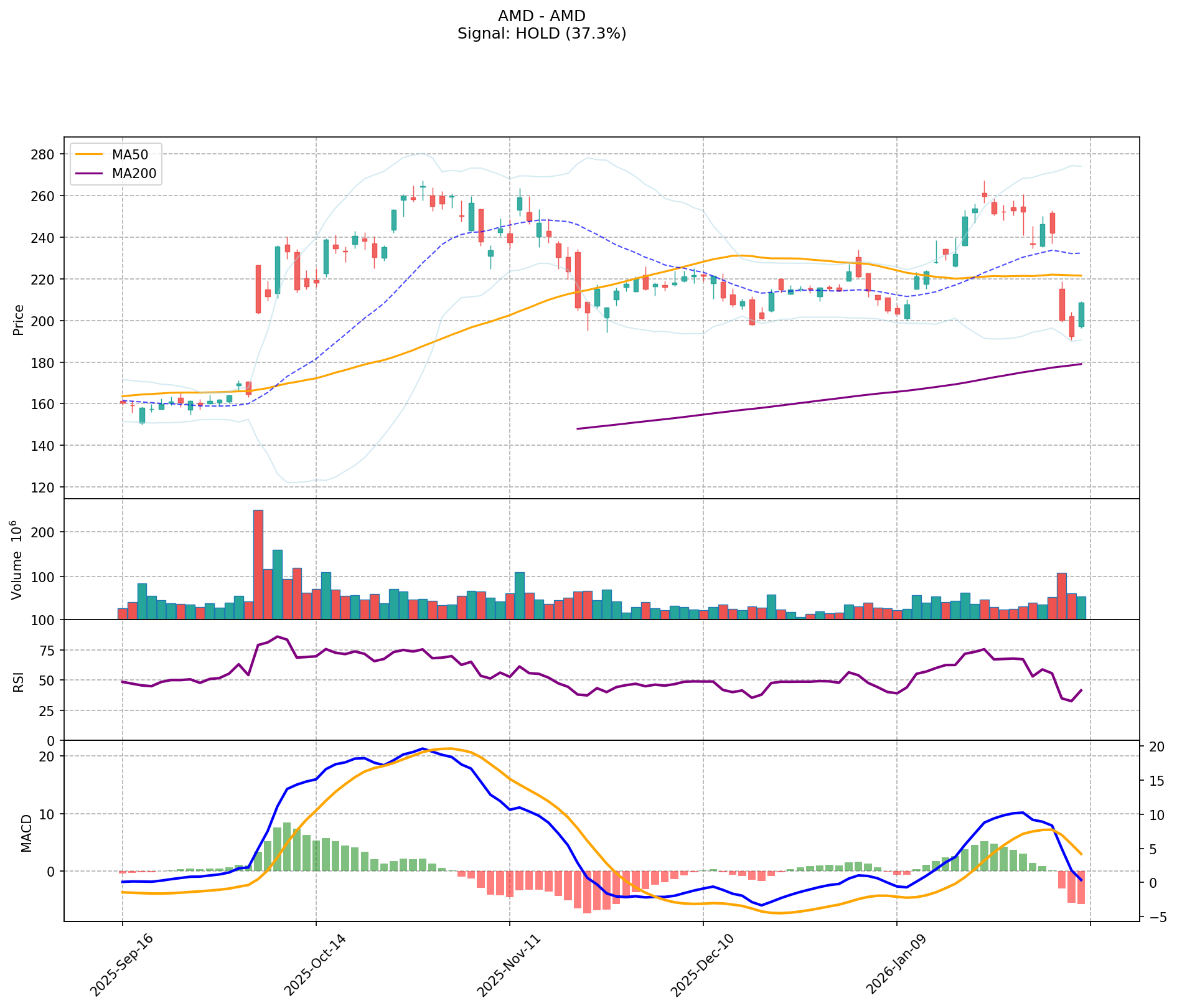Click the RSI y-axis label

tap(19, 681)
